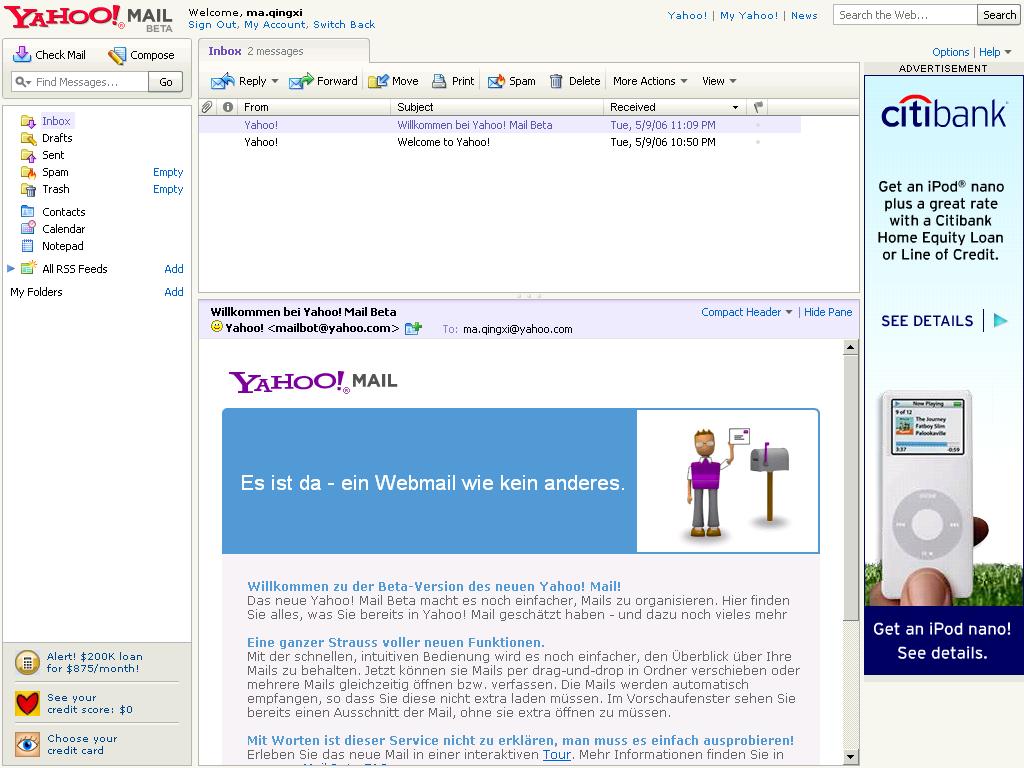Click the Sent folder icon
This screenshot has height=768, width=1024.
point(28,155)
